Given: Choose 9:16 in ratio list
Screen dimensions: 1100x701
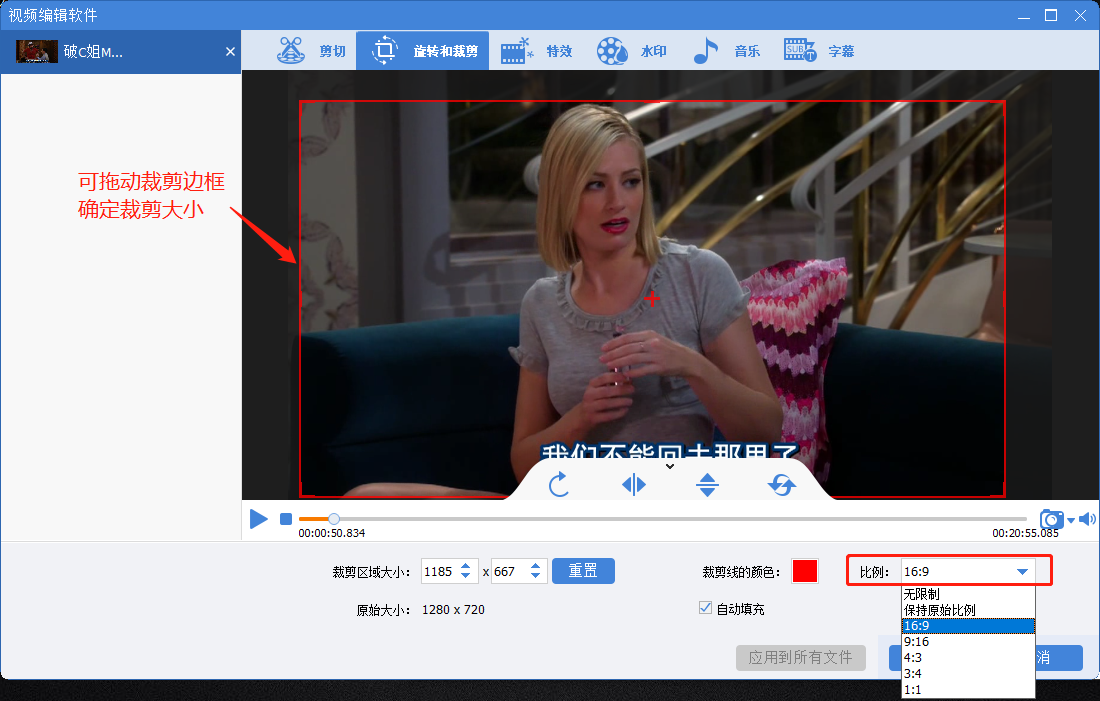Looking at the screenshot, I should pyautogui.click(x=968, y=641).
